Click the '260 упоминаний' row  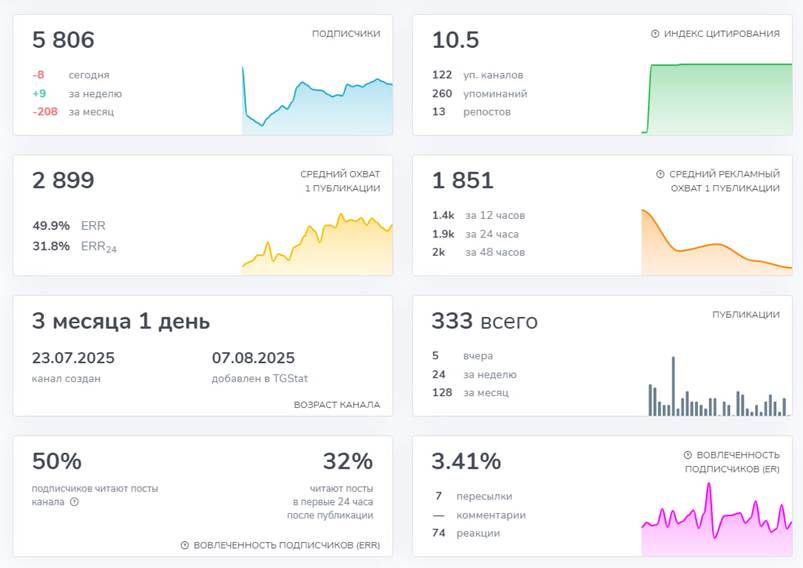pos(479,93)
